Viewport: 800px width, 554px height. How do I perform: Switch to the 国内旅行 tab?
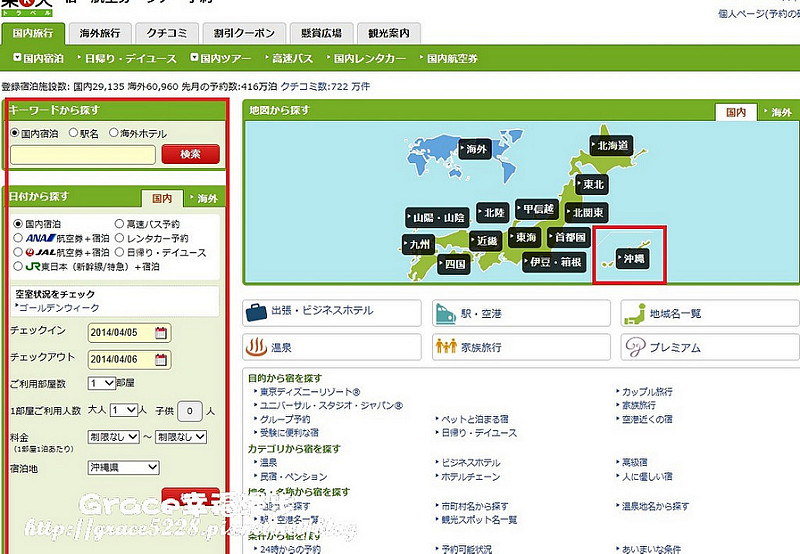(33, 34)
